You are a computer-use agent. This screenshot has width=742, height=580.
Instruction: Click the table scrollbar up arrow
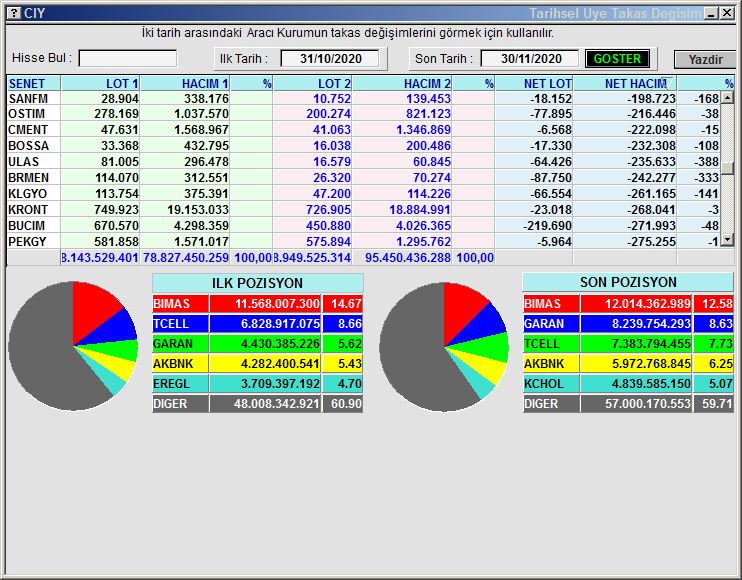[x=728, y=98]
